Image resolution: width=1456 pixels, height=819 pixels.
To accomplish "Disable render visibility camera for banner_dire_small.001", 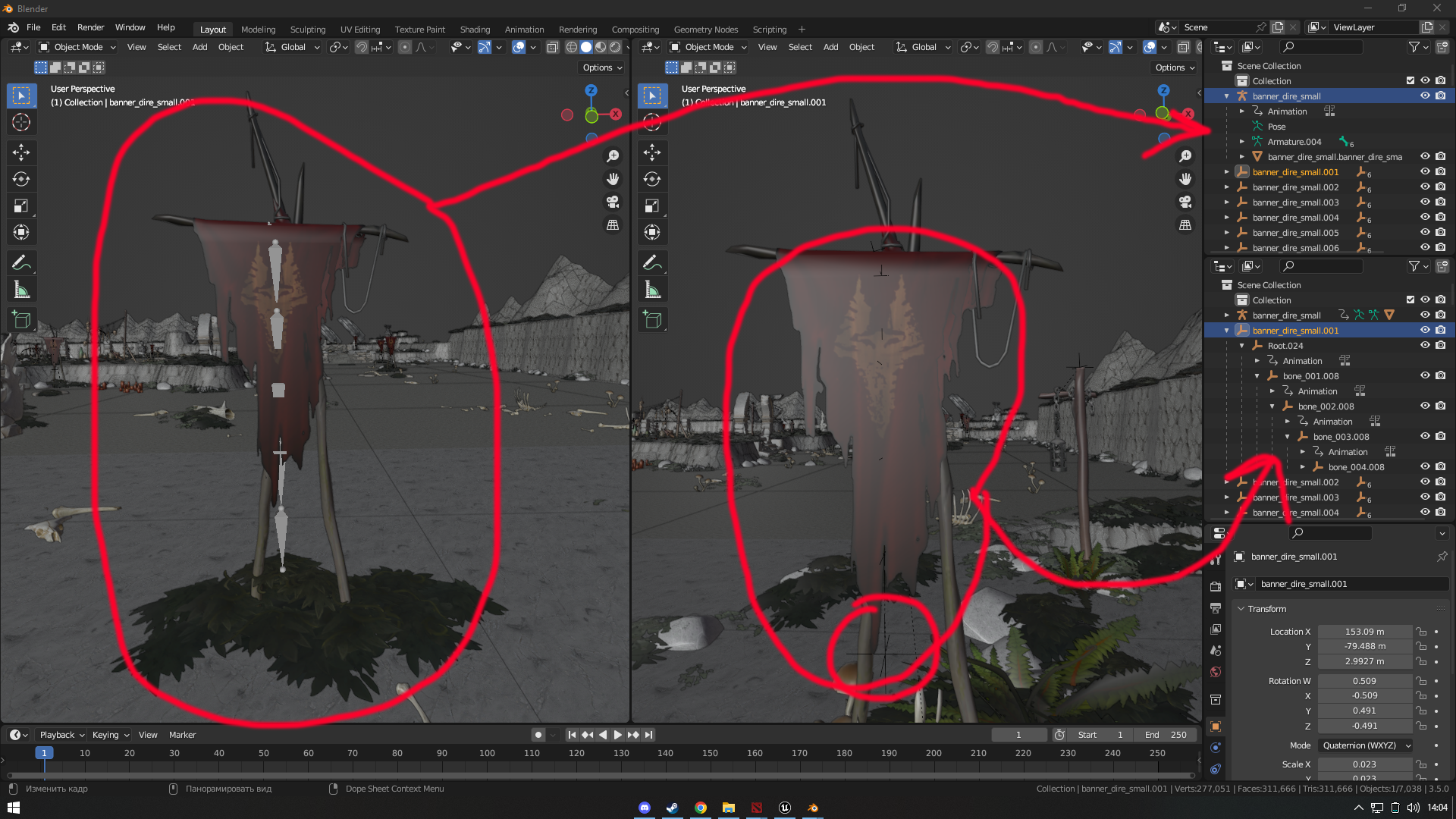I will 1440,171.
